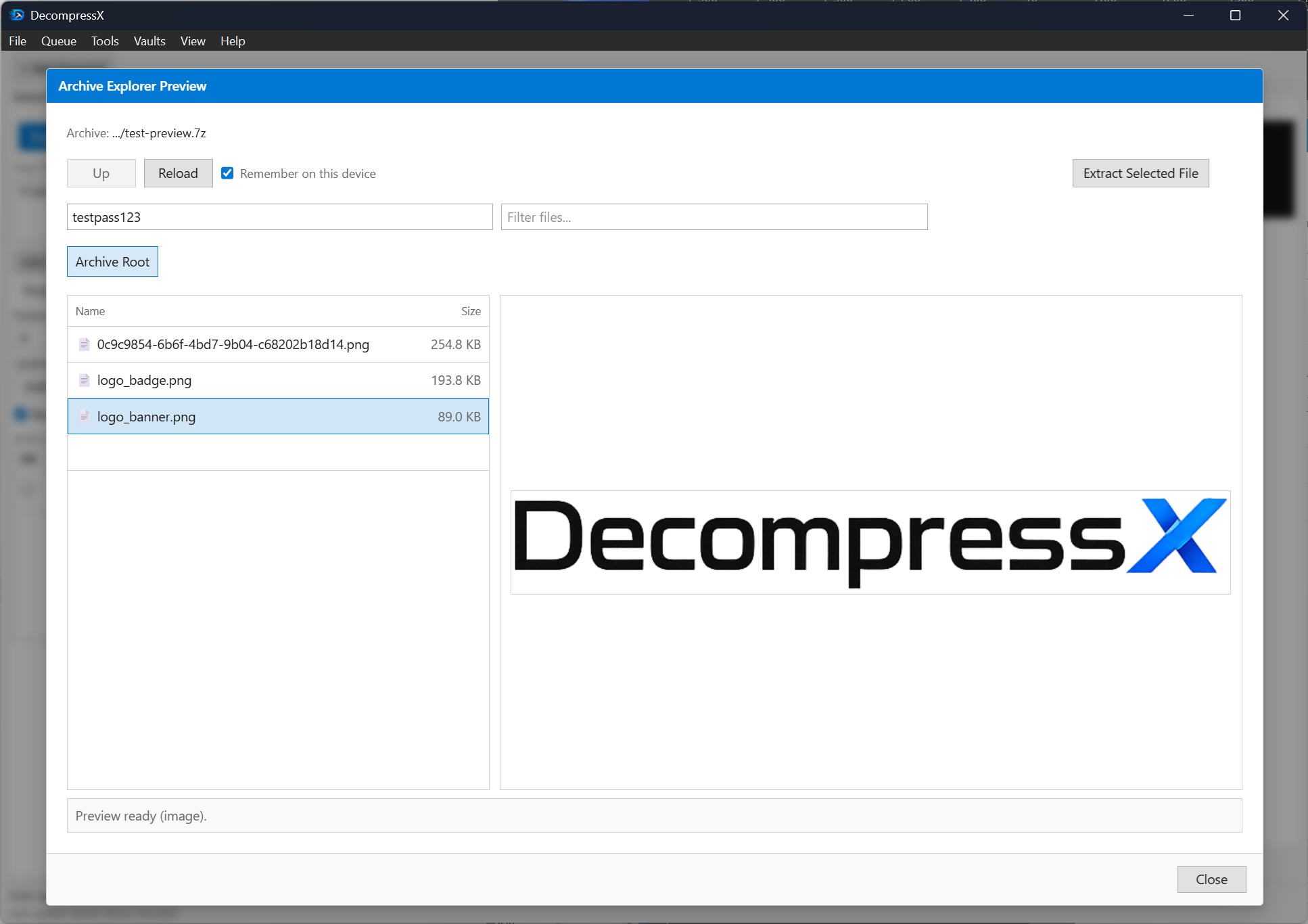The image size is (1308, 924).
Task: Click the 254.8 KB size value
Action: [456, 344]
